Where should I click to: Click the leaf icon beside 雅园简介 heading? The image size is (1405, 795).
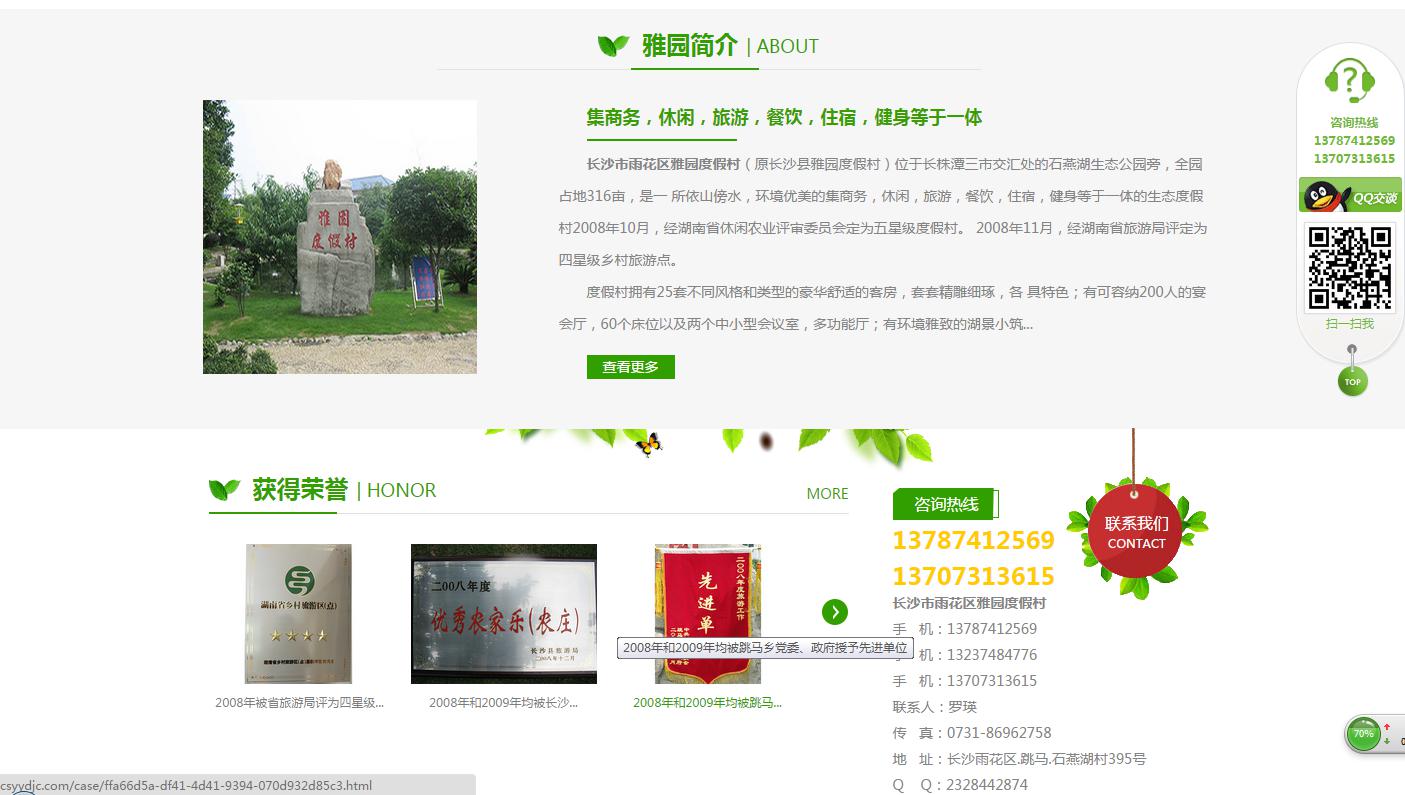610,45
